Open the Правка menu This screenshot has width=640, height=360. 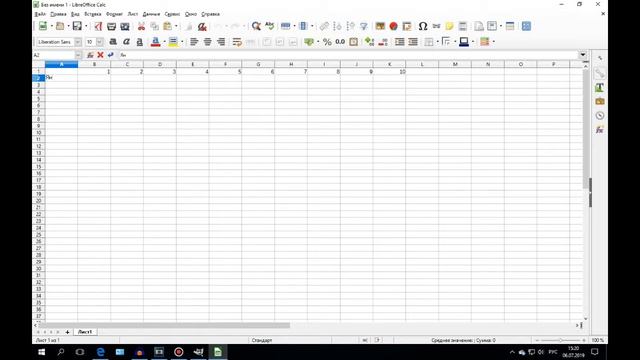pos(58,14)
